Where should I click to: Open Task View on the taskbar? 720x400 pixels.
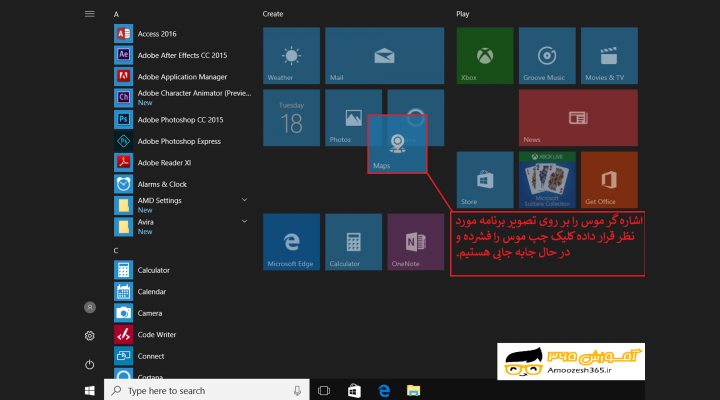(x=324, y=390)
